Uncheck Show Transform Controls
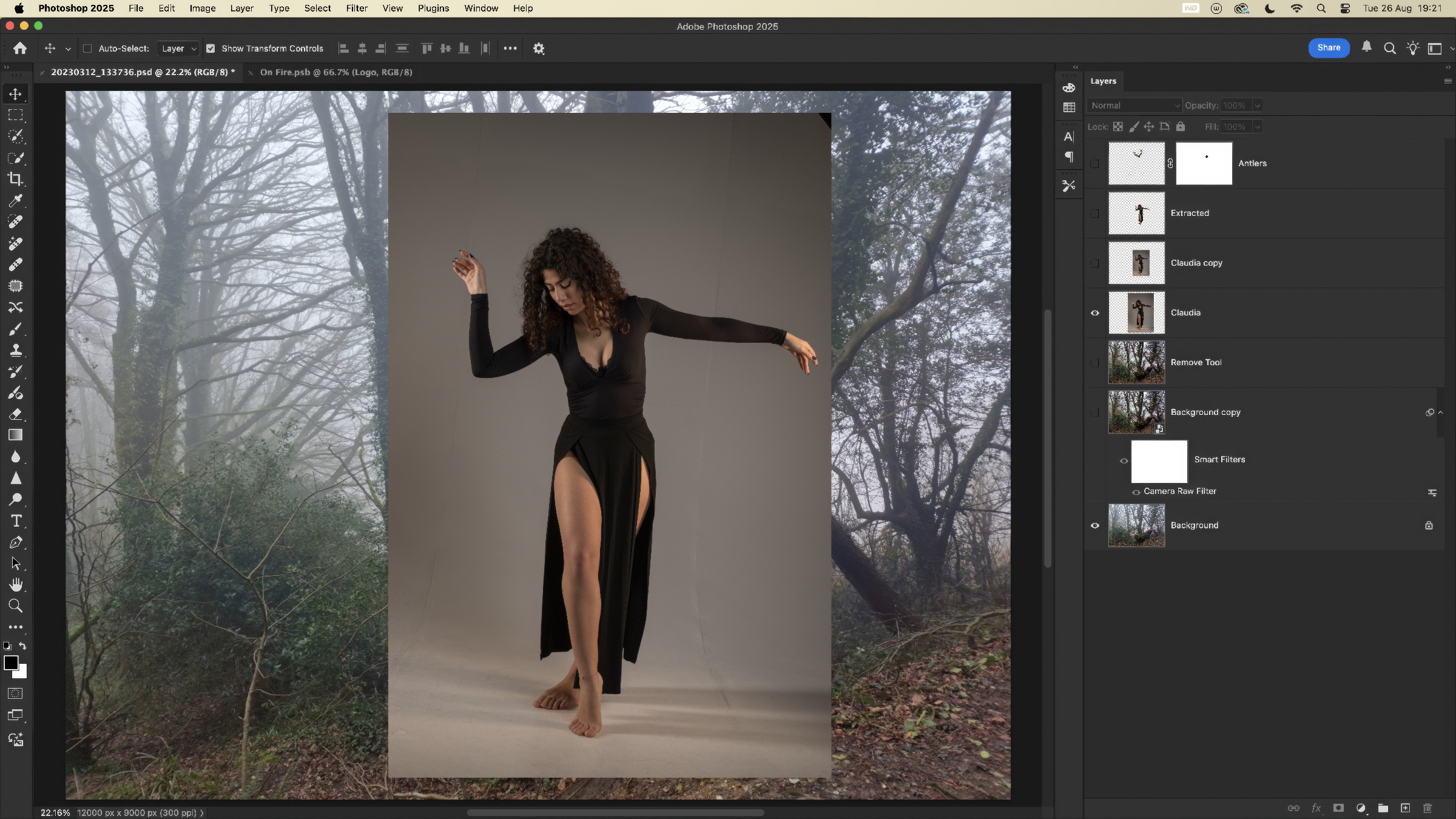Image resolution: width=1456 pixels, height=819 pixels. pyautogui.click(x=211, y=49)
